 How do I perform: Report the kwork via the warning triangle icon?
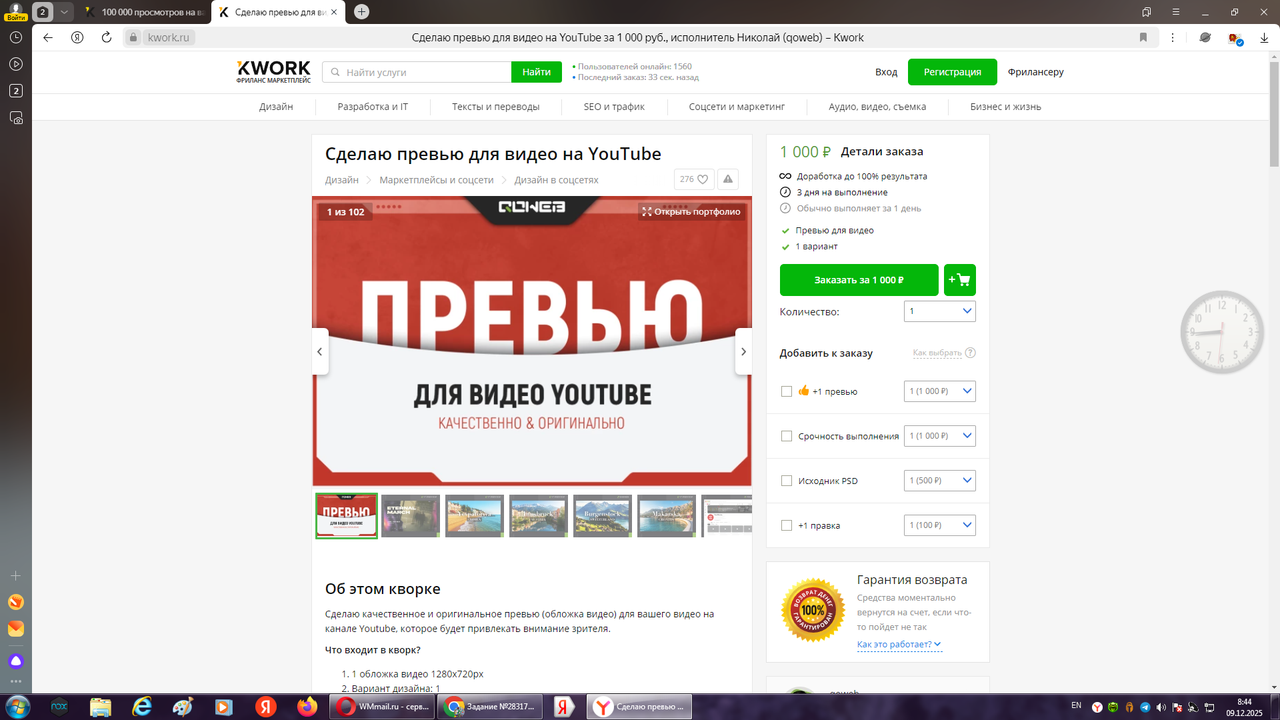click(x=728, y=180)
